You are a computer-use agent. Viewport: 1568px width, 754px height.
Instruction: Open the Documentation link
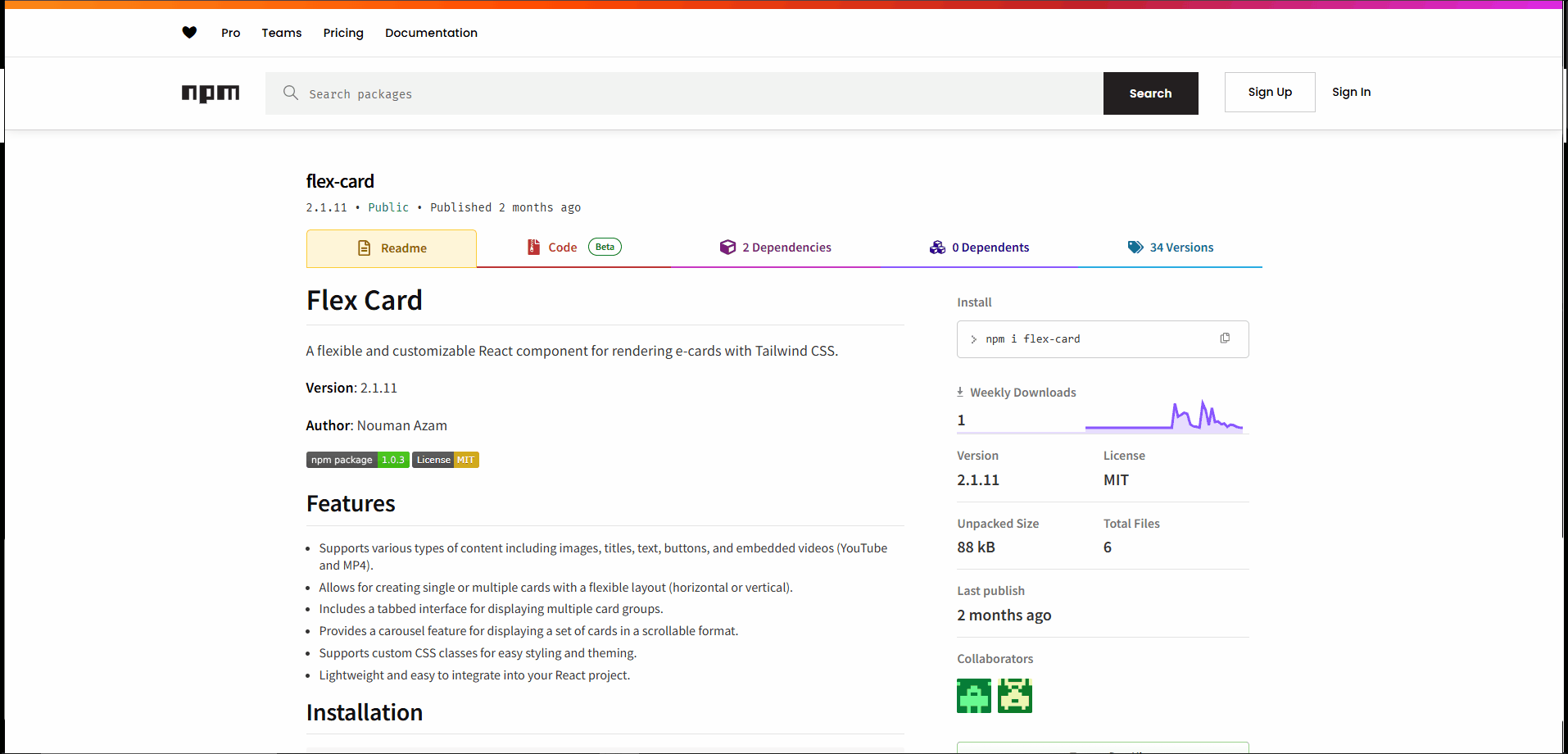(431, 33)
